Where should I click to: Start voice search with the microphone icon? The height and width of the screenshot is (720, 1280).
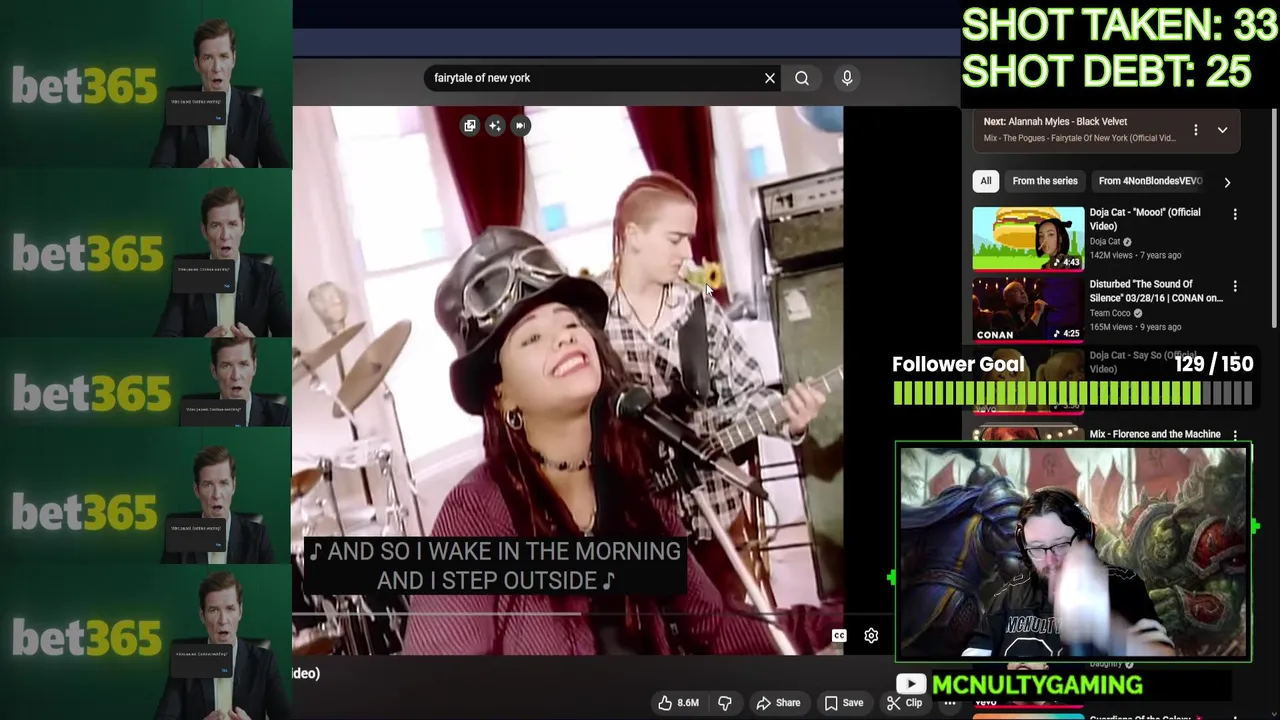847,78
